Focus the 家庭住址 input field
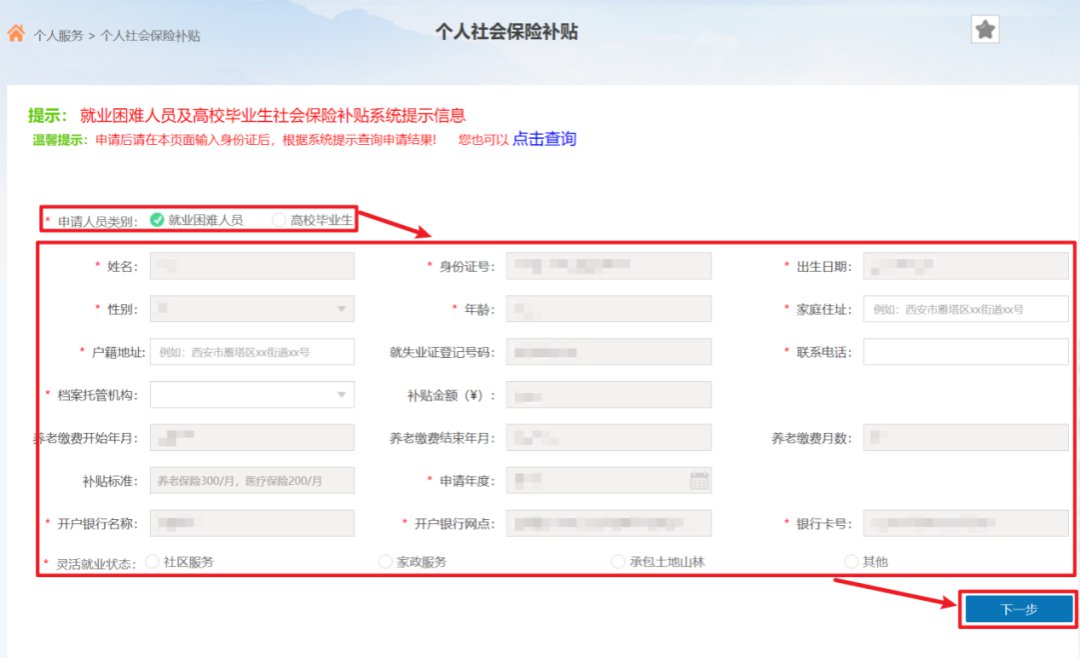The height and width of the screenshot is (658, 1080). pyautogui.click(x=966, y=309)
